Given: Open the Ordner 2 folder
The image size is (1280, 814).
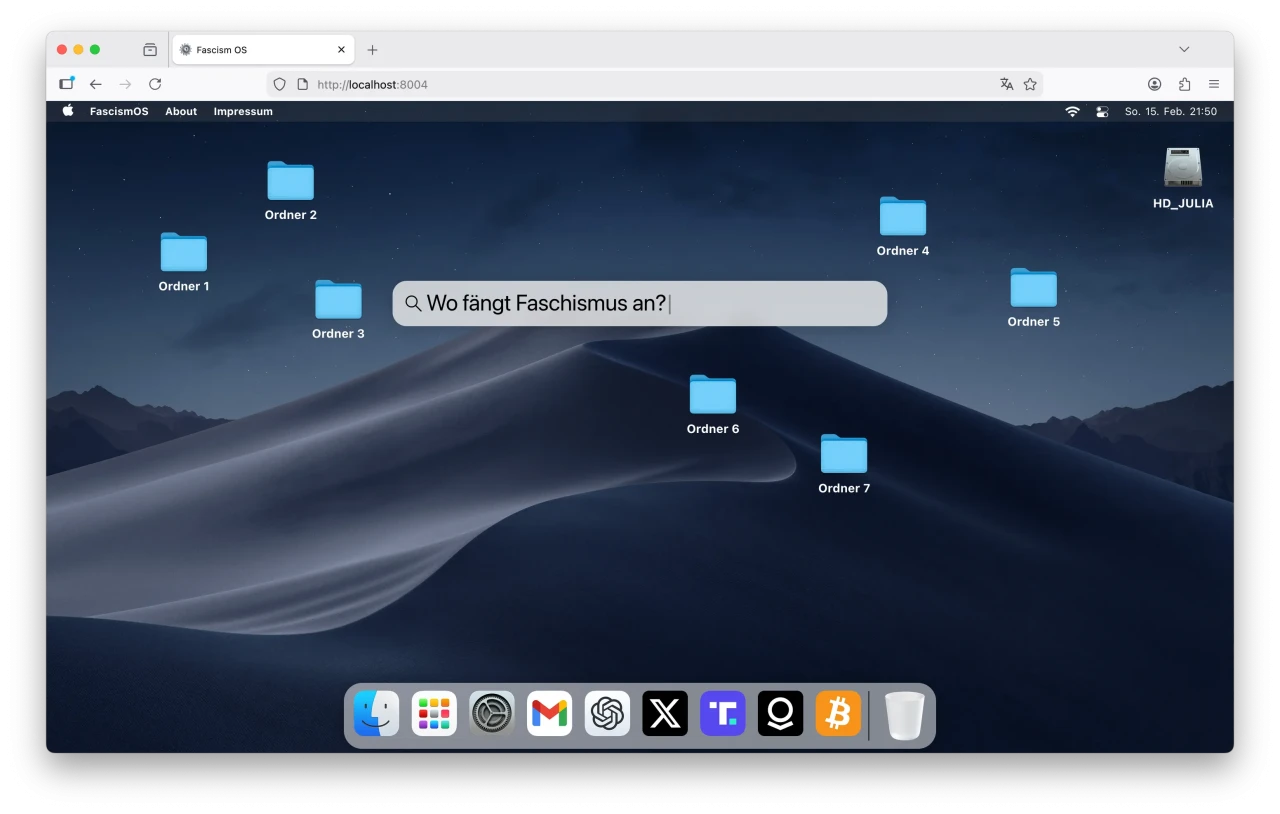Looking at the screenshot, I should point(291,182).
